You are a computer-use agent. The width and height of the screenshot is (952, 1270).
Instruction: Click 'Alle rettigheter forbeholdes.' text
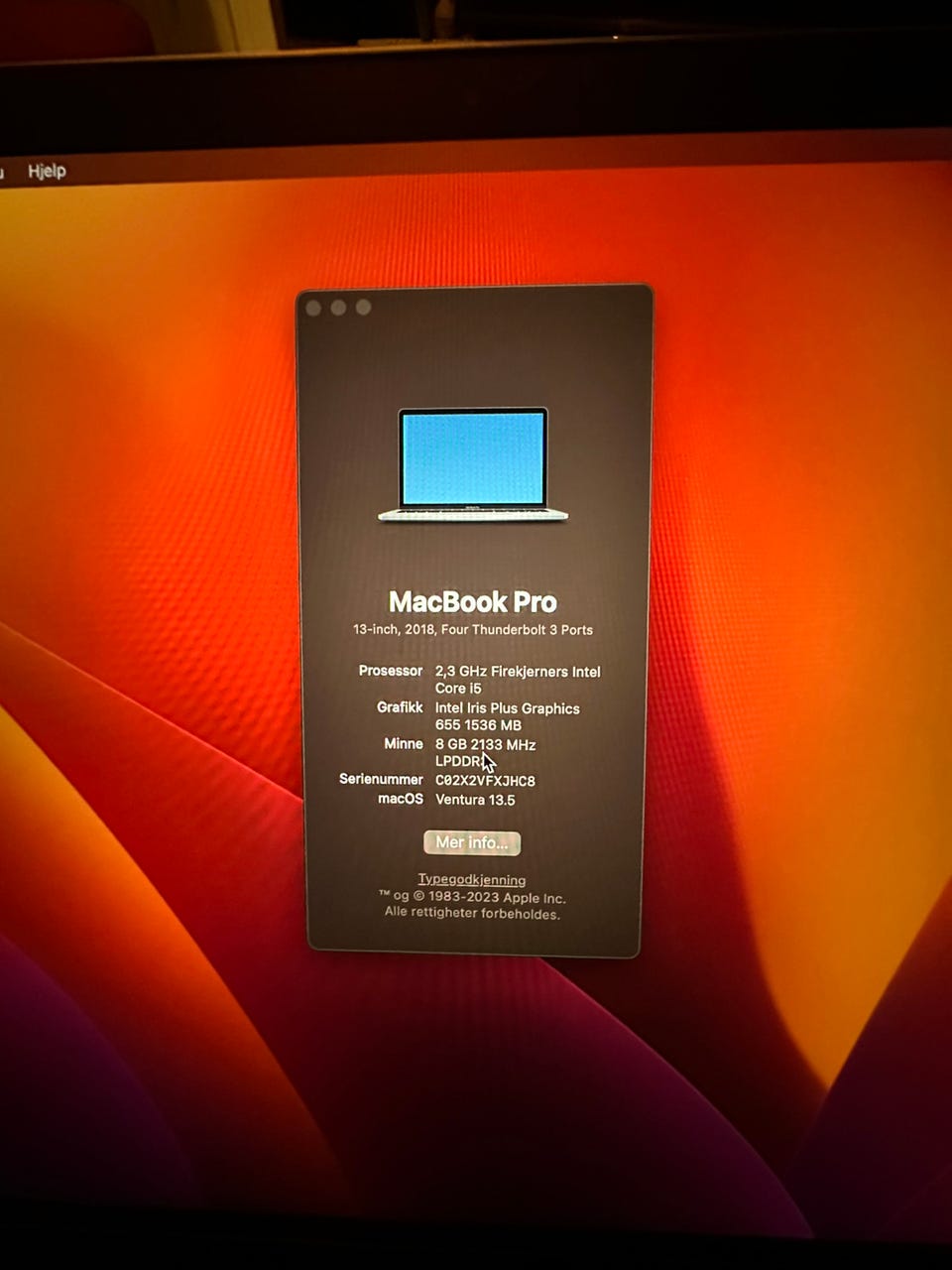click(x=472, y=914)
